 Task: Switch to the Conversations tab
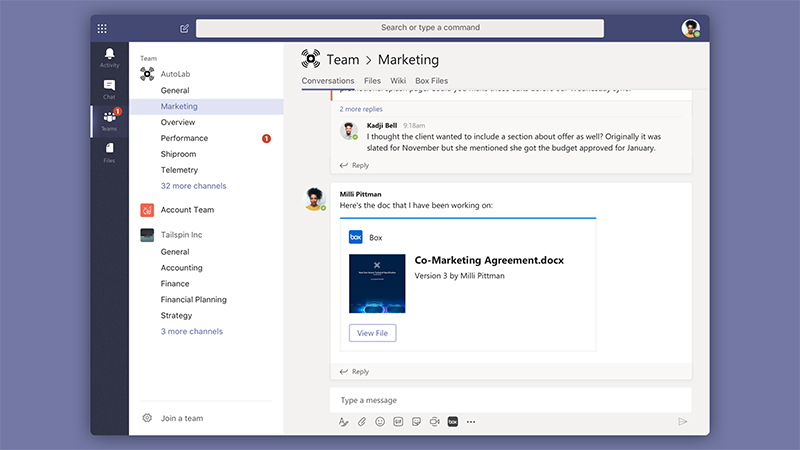click(x=328, y=81)
